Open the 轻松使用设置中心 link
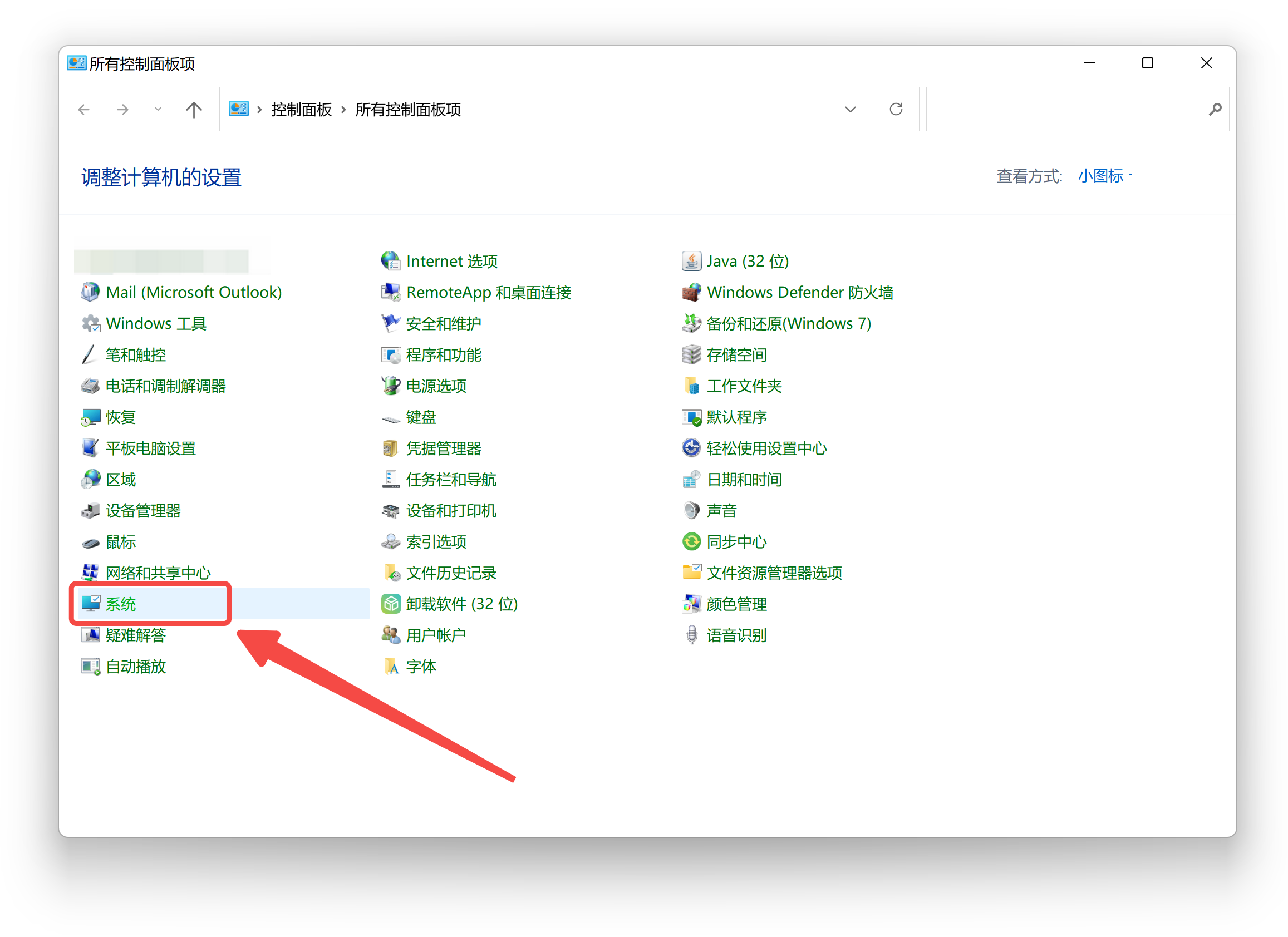1288x937 pixels. pos(766,448)
